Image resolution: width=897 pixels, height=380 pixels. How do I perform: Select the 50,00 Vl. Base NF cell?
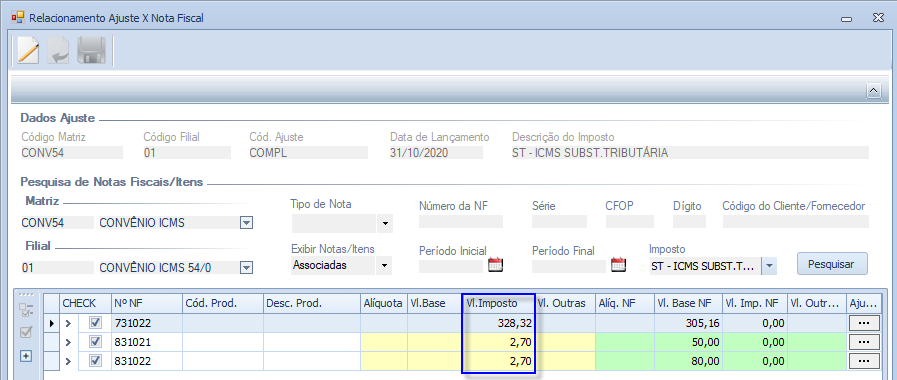[689, 342]
